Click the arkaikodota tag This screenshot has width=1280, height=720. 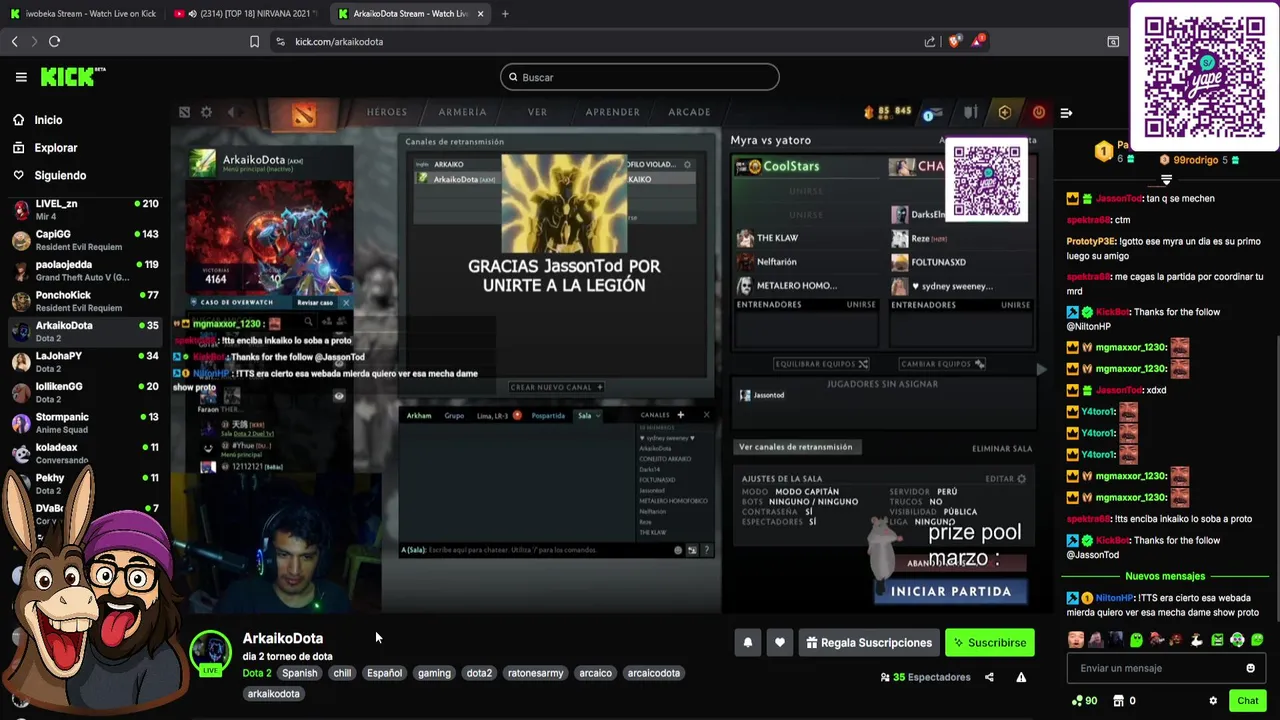(273, 694)
